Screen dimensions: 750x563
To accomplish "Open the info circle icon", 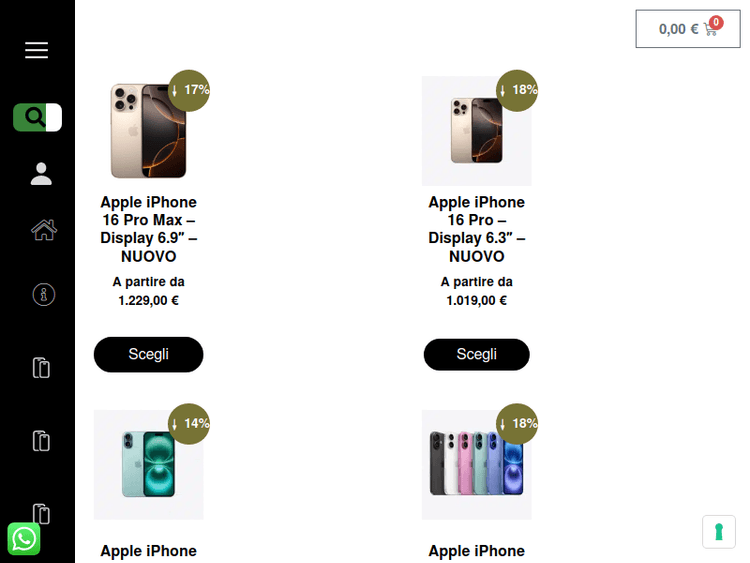I will point(44,295).
